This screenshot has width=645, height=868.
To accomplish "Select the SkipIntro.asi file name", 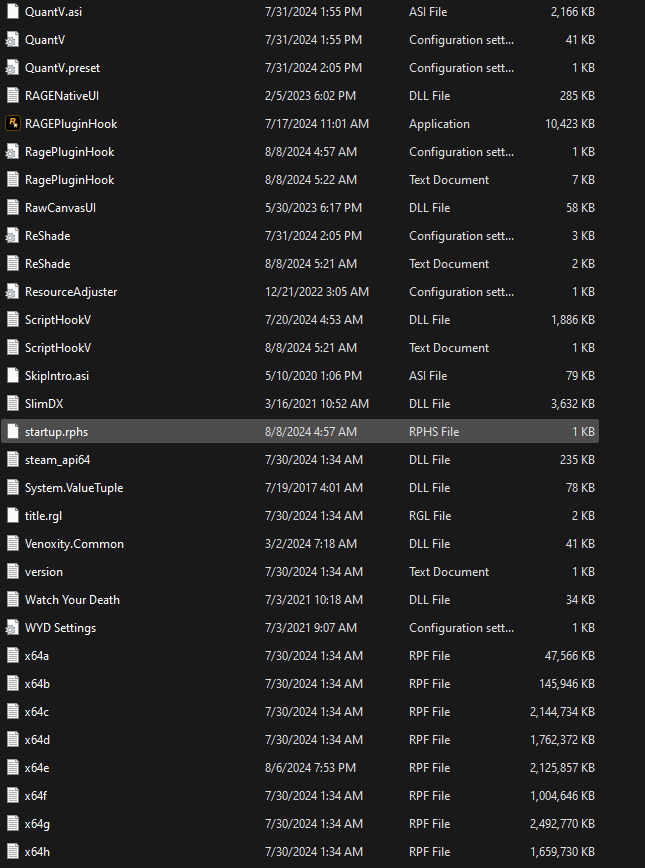I will coord(57,376).
